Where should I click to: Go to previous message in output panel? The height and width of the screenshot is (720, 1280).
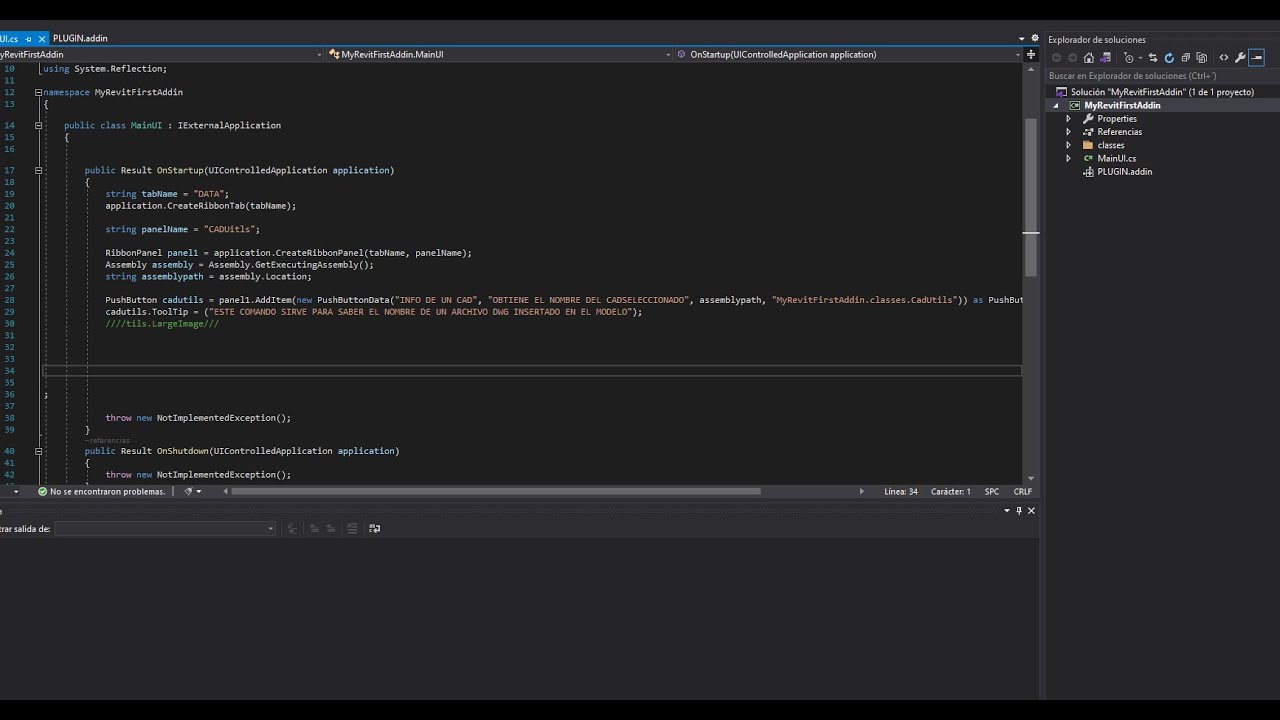(x=314, y=528)
